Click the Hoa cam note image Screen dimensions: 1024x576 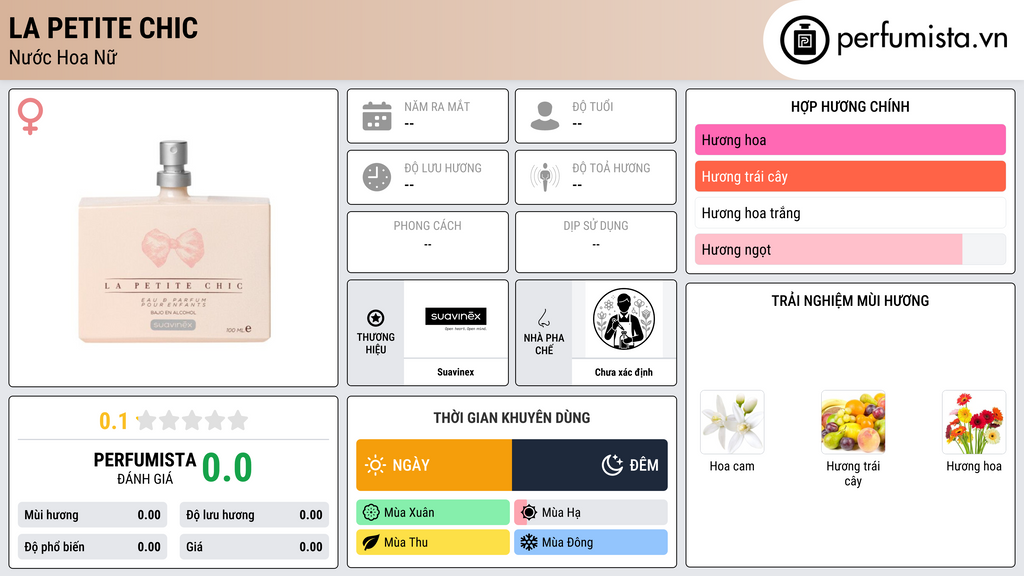732,423
